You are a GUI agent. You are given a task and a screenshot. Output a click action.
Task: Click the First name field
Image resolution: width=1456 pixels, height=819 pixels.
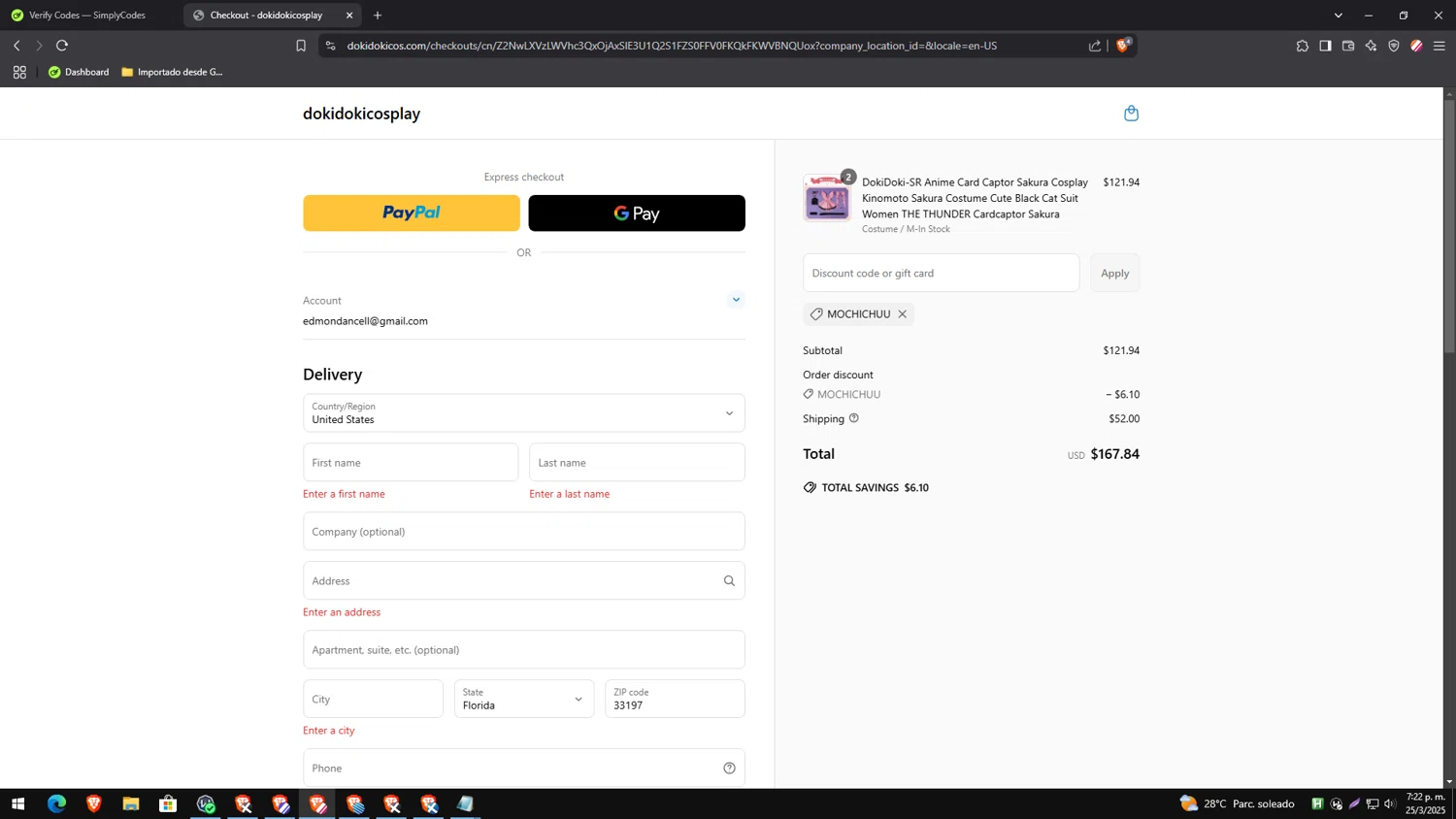(x=411, y=463)
